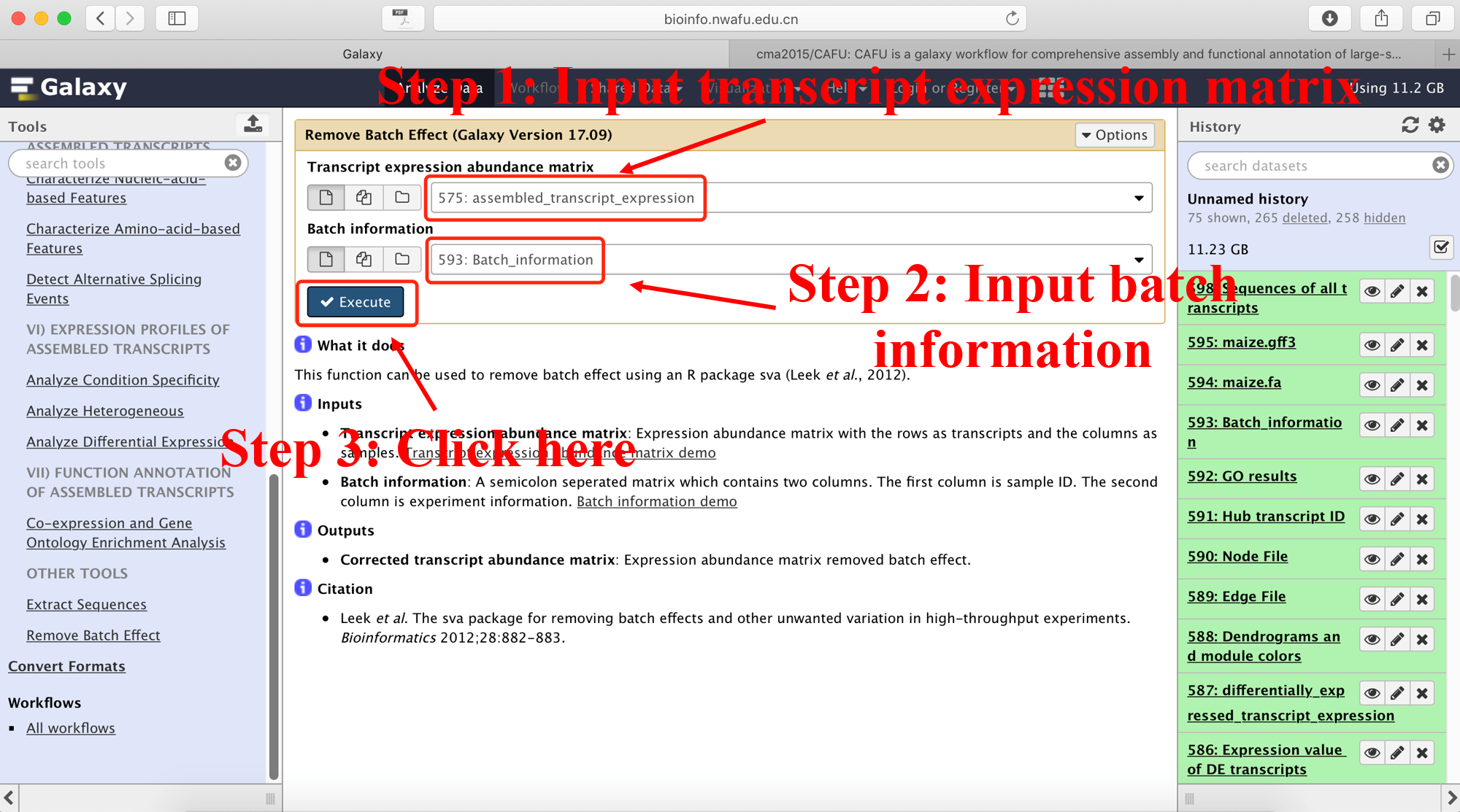Image resolution: width=1460 pixels, height=812 pixels.
Task: Open All workflows link
Action: pos(71,728)
